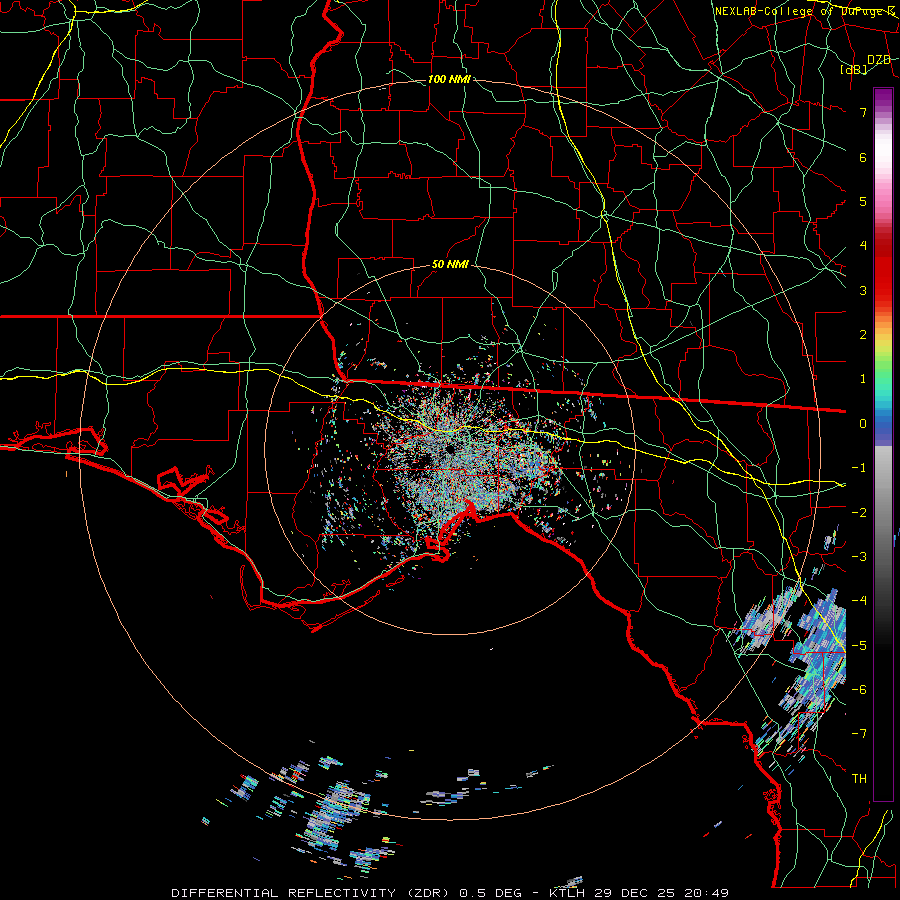The width and height of the screenshot is (900, 900).
Task: Click the "-4" value on color scale
Action: pos(859,601)
